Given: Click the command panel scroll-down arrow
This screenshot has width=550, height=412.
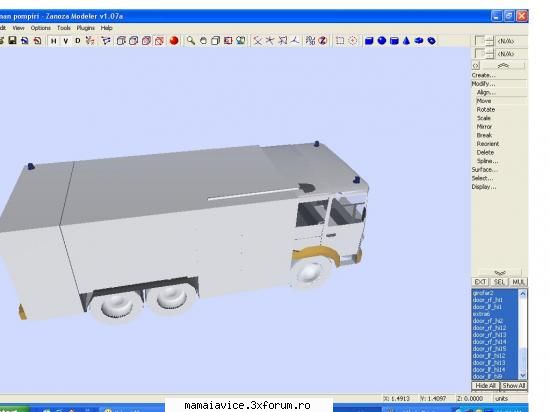Looking at the screenshot, I should point(500,273).
